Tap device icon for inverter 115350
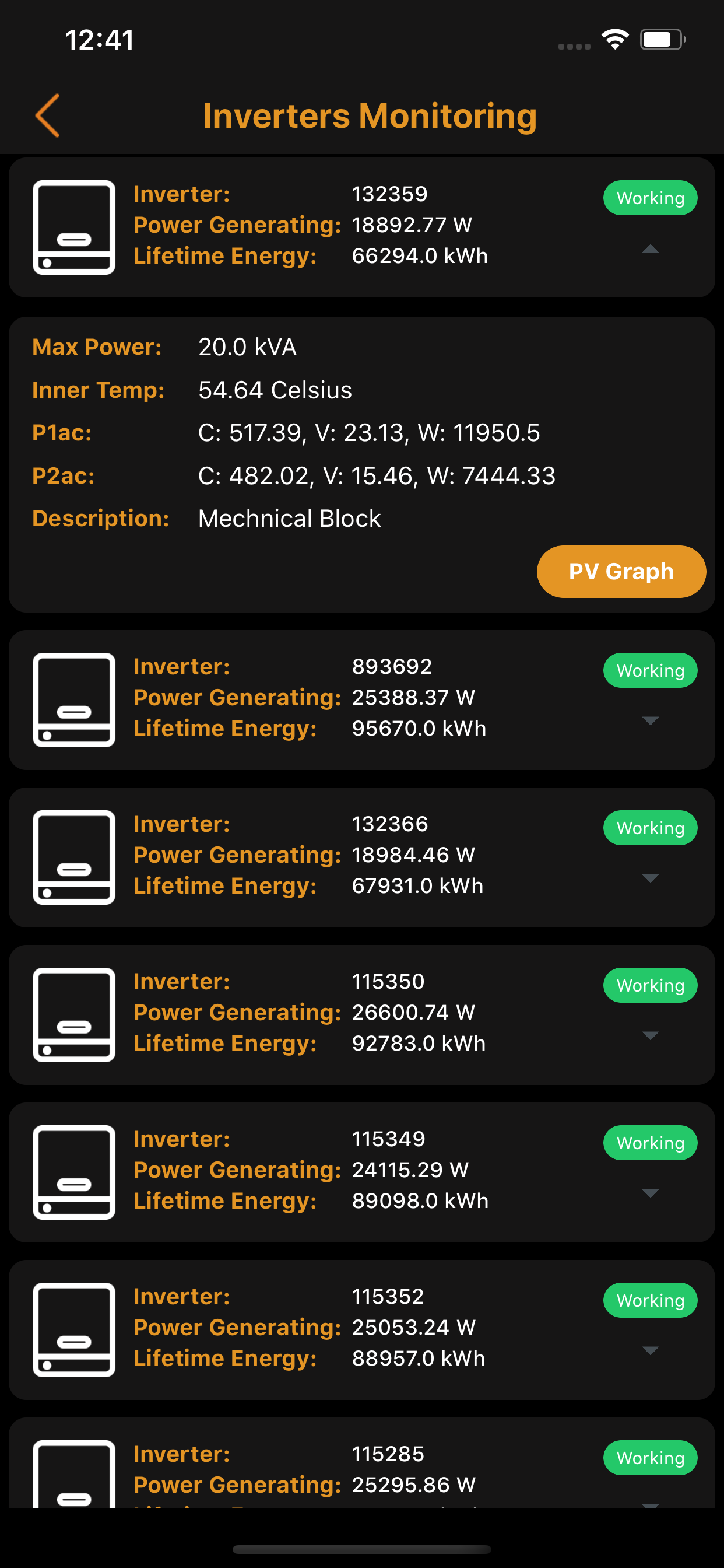The height and width of the screenshot is (1568, 724). [74, 1014]
